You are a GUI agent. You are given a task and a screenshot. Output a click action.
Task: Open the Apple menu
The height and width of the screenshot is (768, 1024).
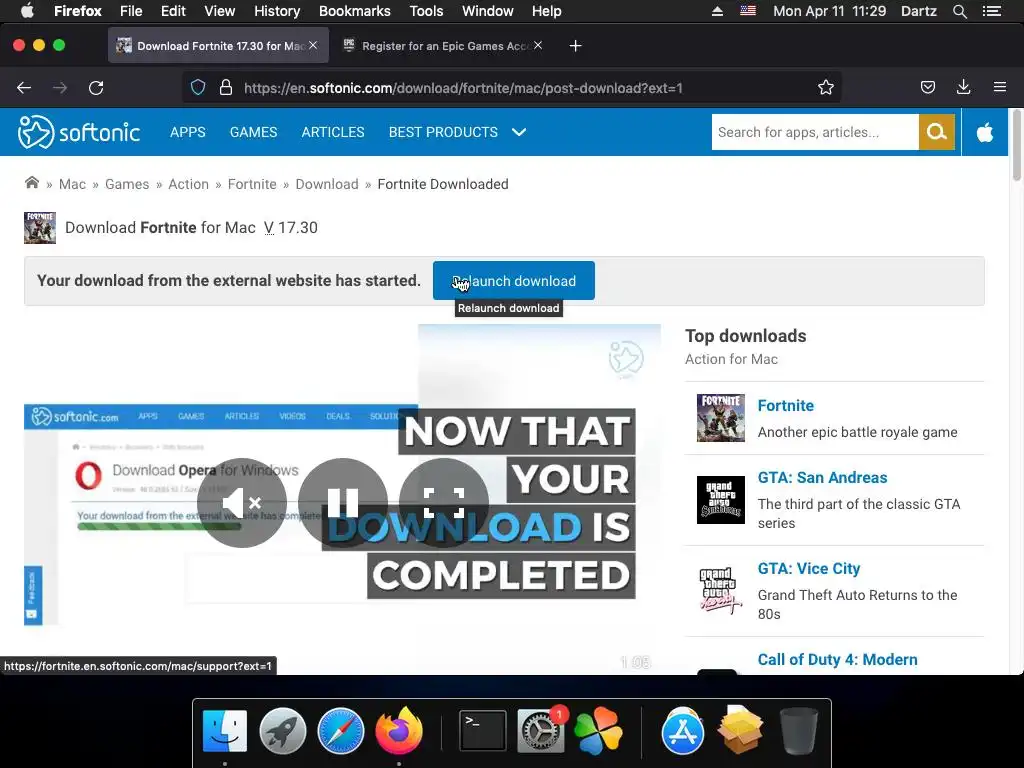click(x=27, y=11)
